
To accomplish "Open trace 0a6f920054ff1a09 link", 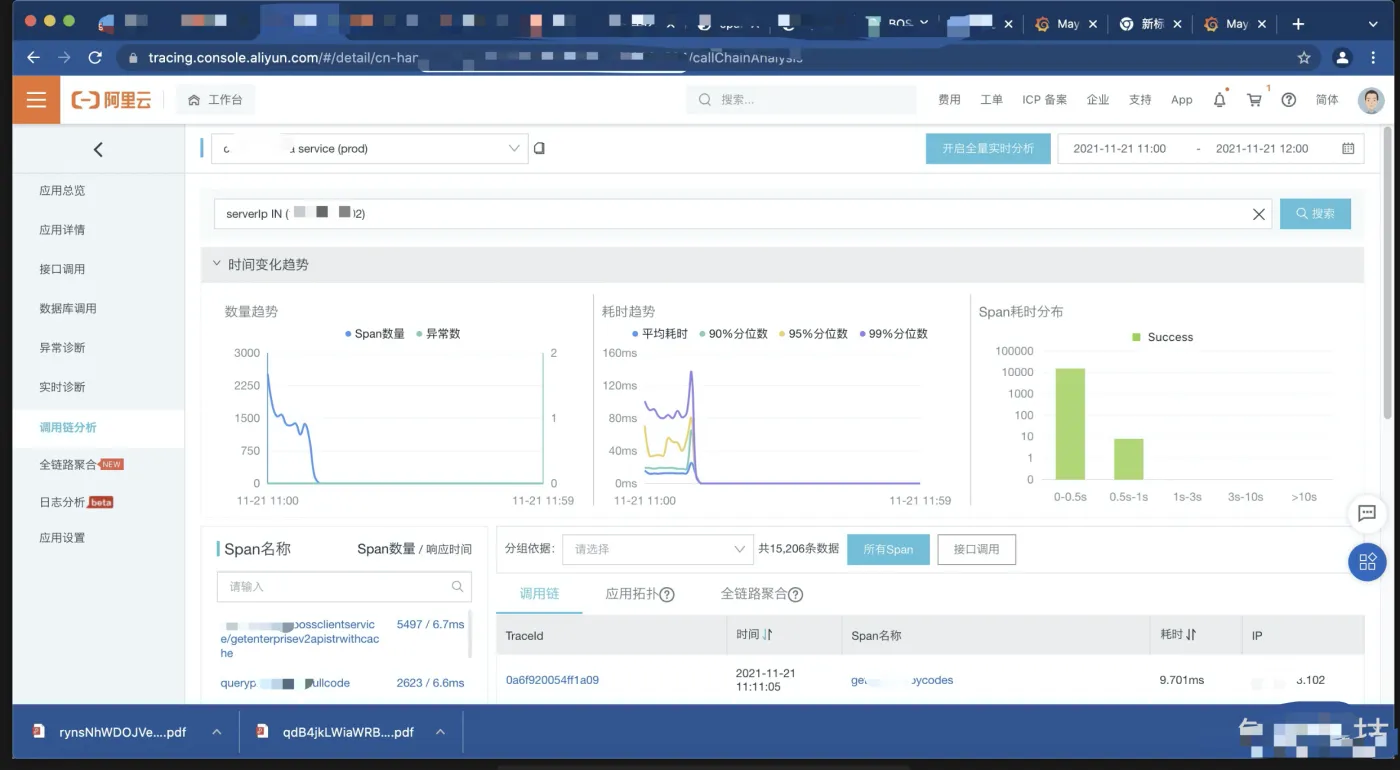I will tap(552, 680).
